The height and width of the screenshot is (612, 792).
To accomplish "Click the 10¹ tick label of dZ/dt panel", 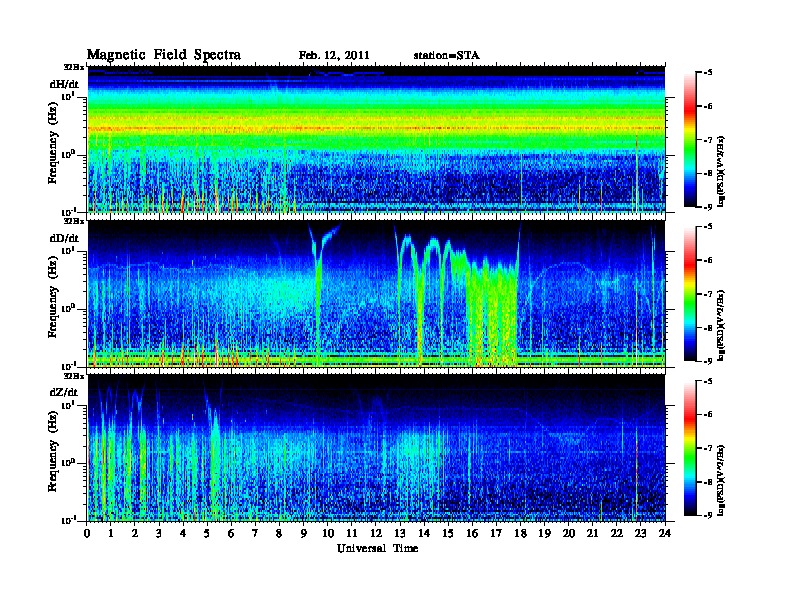I will tap(69, 404).
